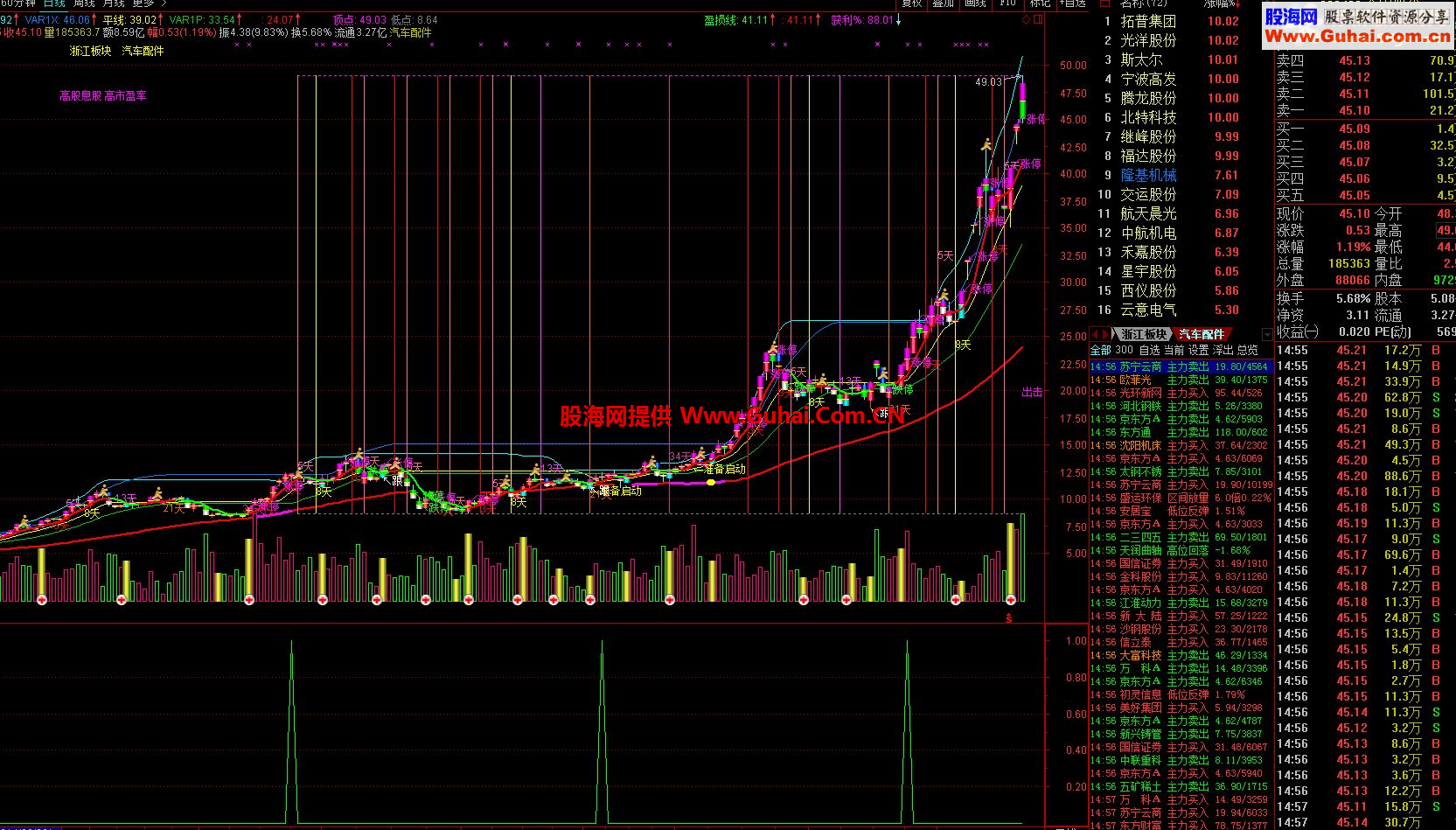Image resolution: width=1456 pixels, height=830 pixels.
Task: Click the 换手 5.68% value
Action: [1353, 298]
